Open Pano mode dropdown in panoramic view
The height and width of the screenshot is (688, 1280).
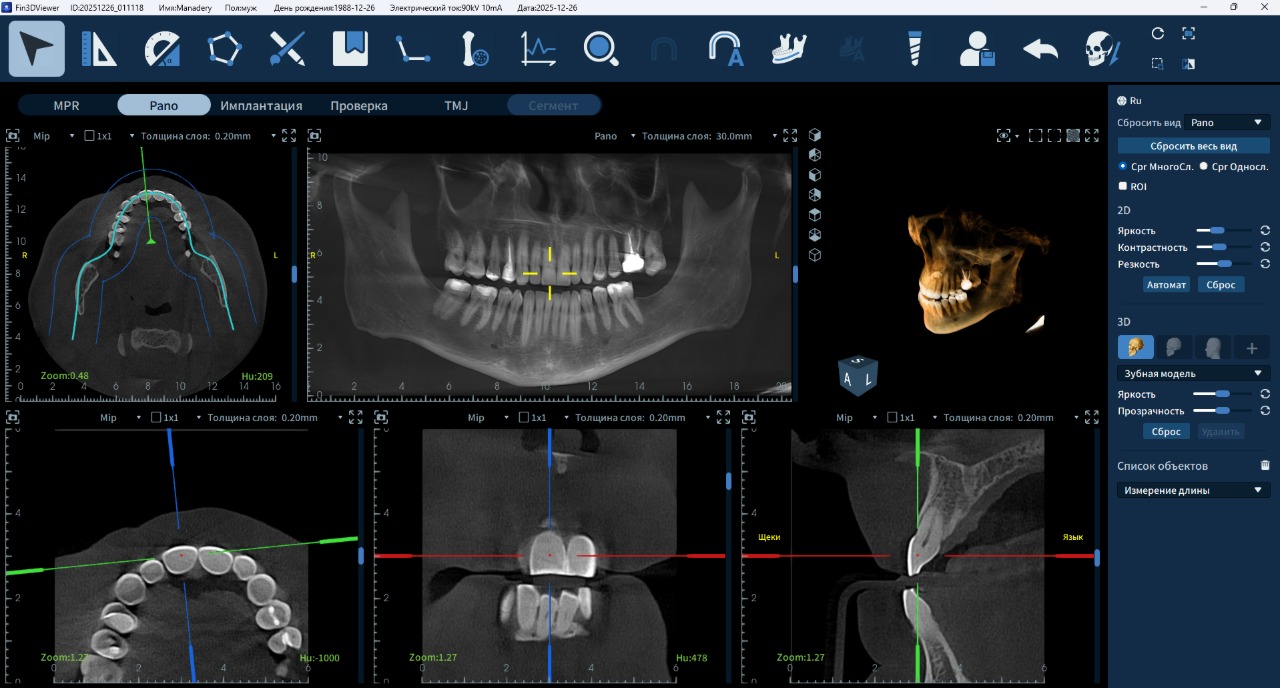tap(615, 136)
